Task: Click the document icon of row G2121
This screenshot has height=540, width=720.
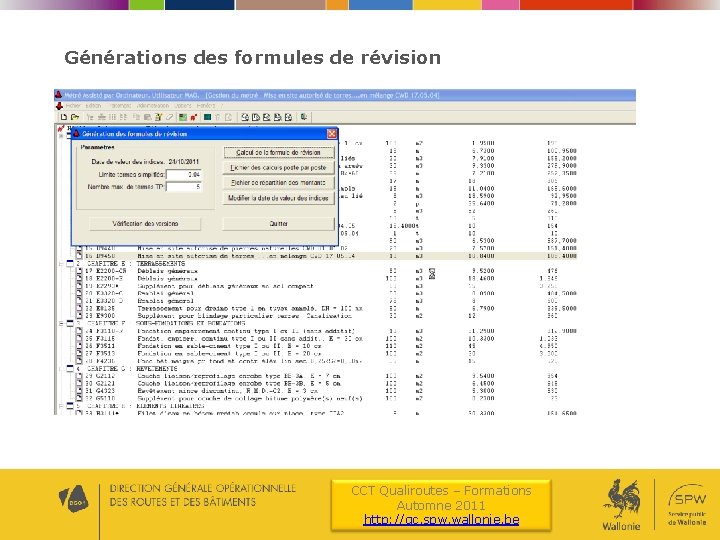Action: [79, 383]
